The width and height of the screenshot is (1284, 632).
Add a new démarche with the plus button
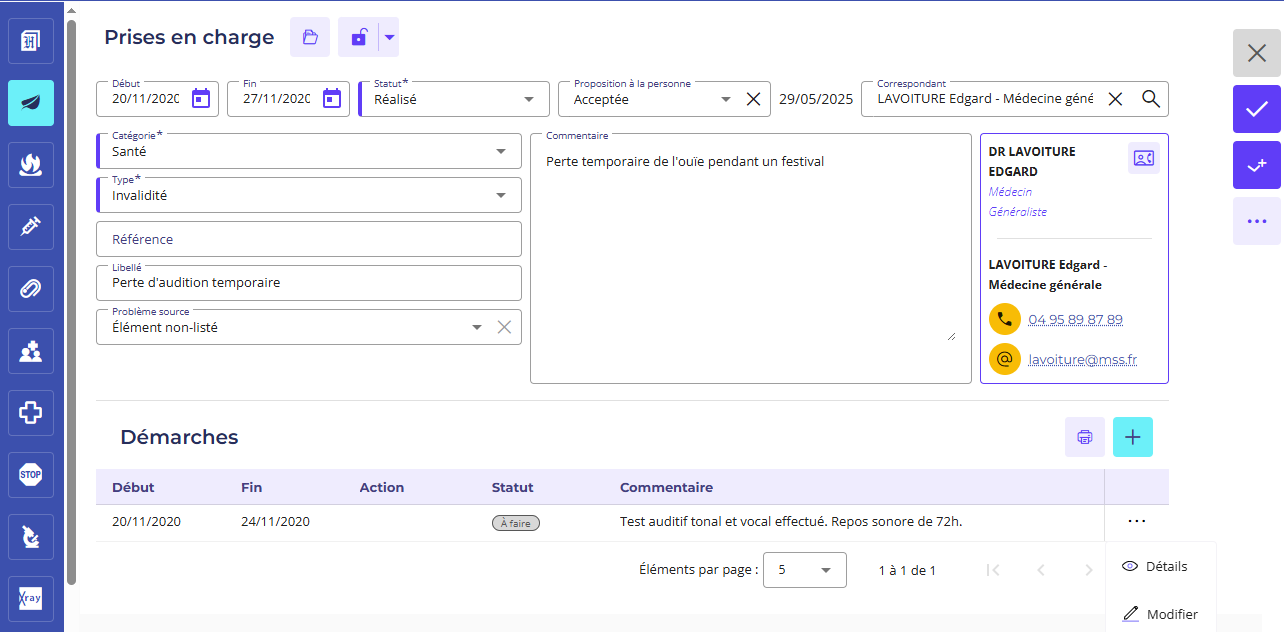click(1132, 437)
